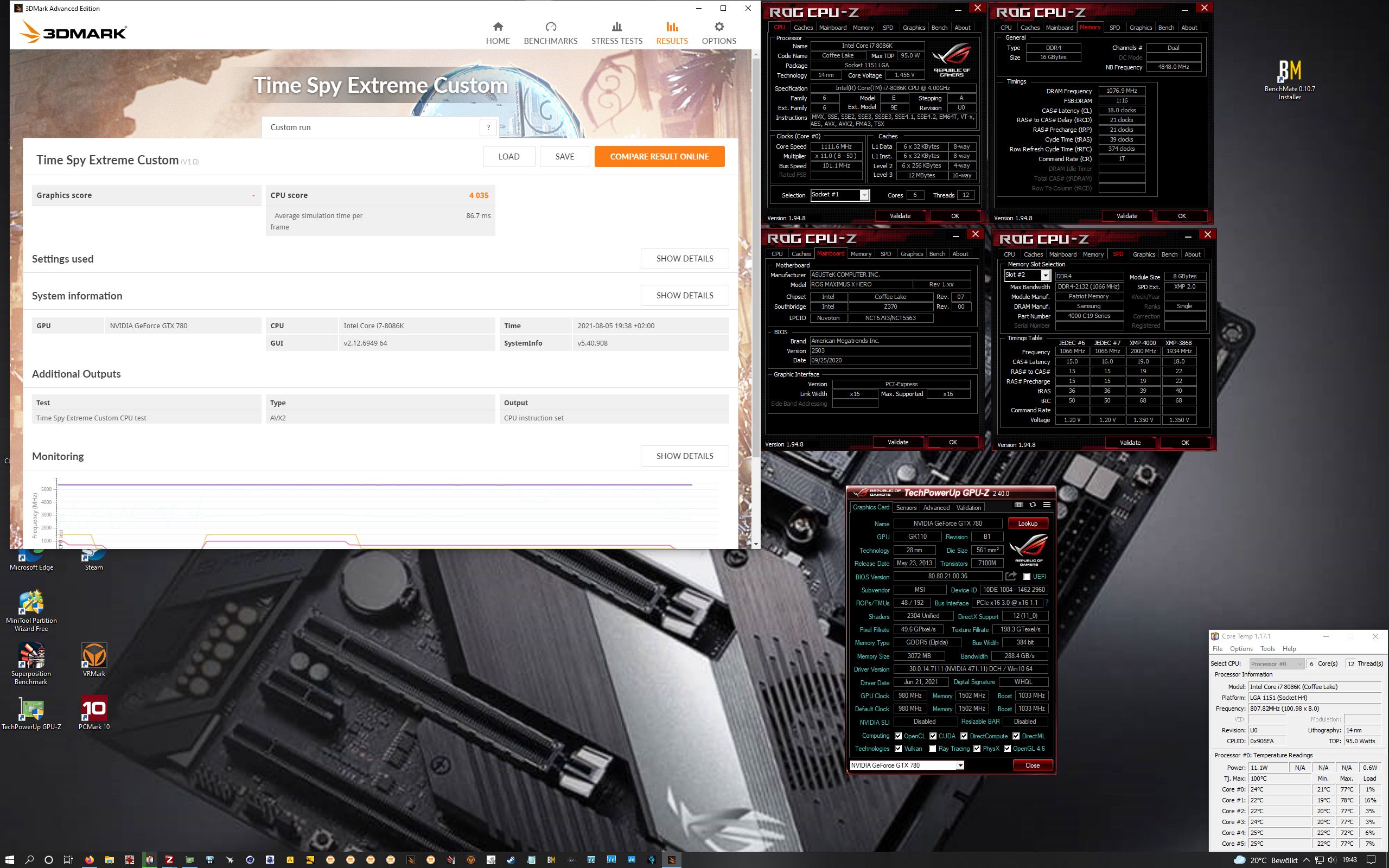Screen dimensions: 1389x868
Task: Open Windows Start menu
Action: tap(9, 859)
